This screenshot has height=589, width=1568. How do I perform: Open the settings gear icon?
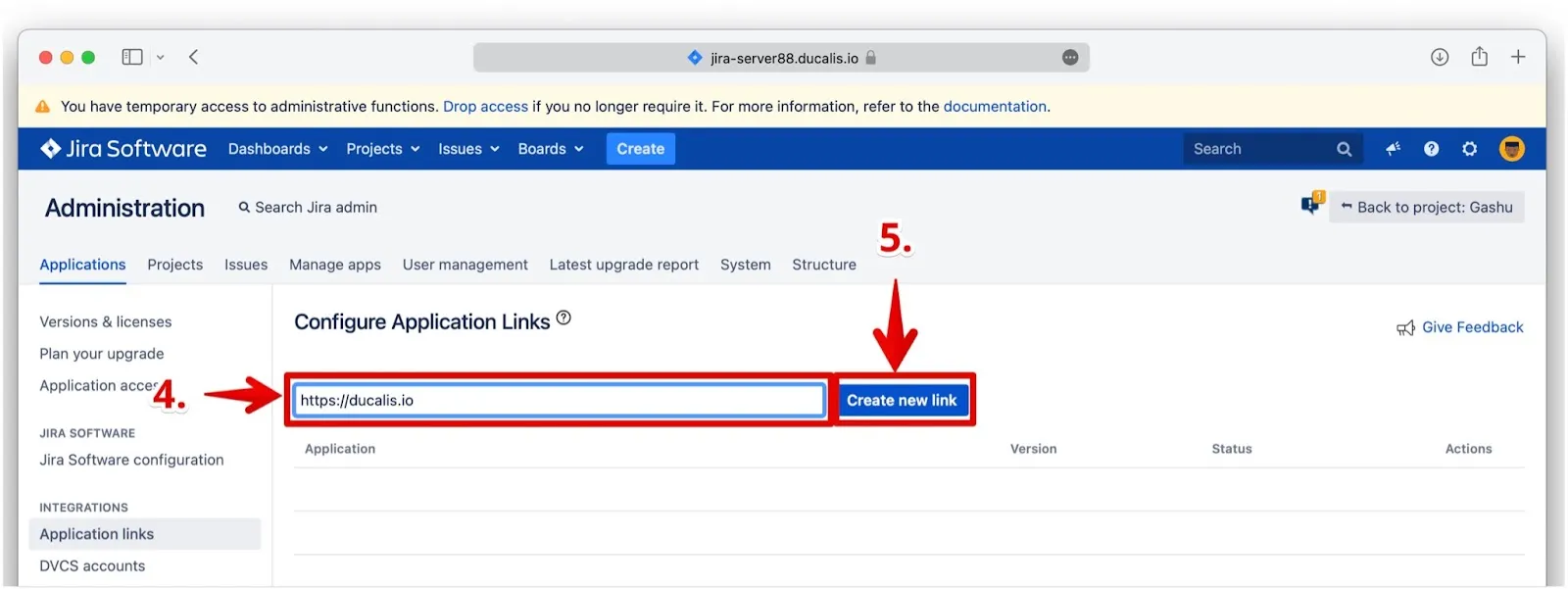(1469, 149)
